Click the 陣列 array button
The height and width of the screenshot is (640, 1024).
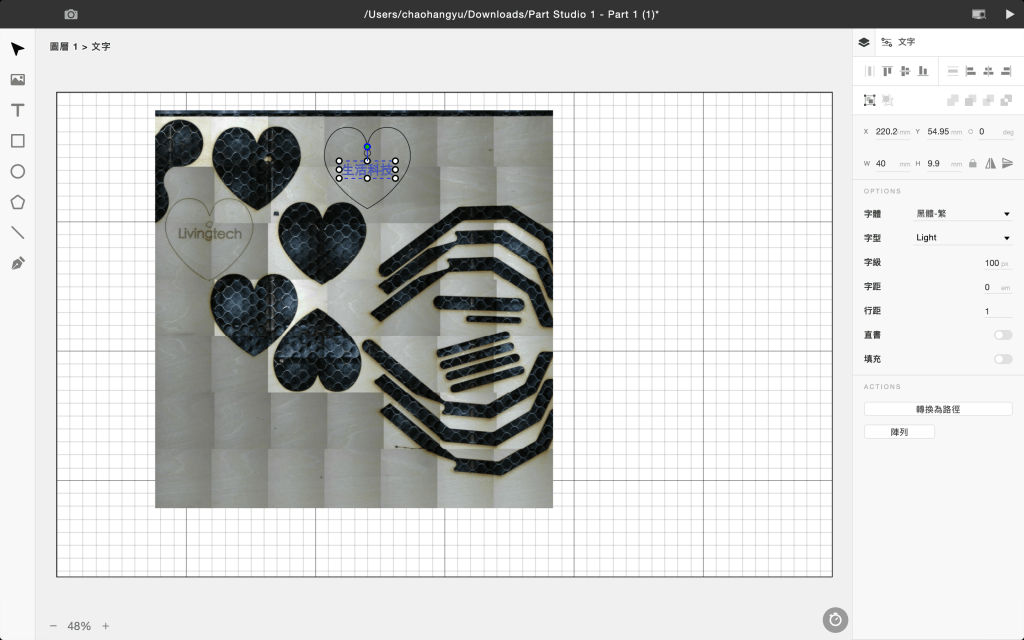pyautogui.click(x=899, y=432)
